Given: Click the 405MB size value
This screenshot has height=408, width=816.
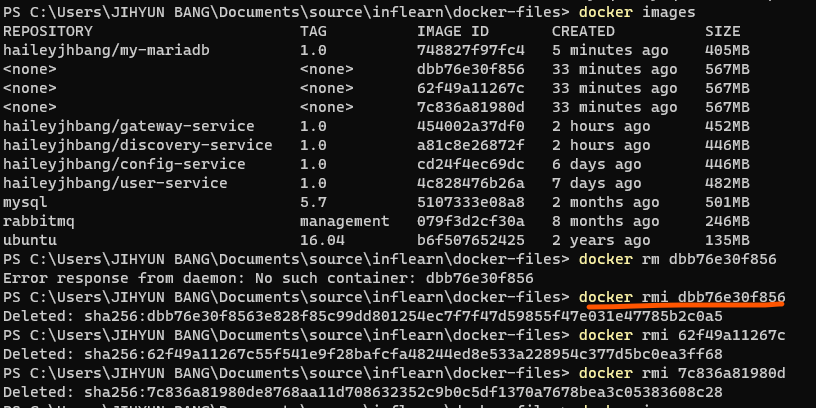Looking at the screenshot, I should 727,50.
